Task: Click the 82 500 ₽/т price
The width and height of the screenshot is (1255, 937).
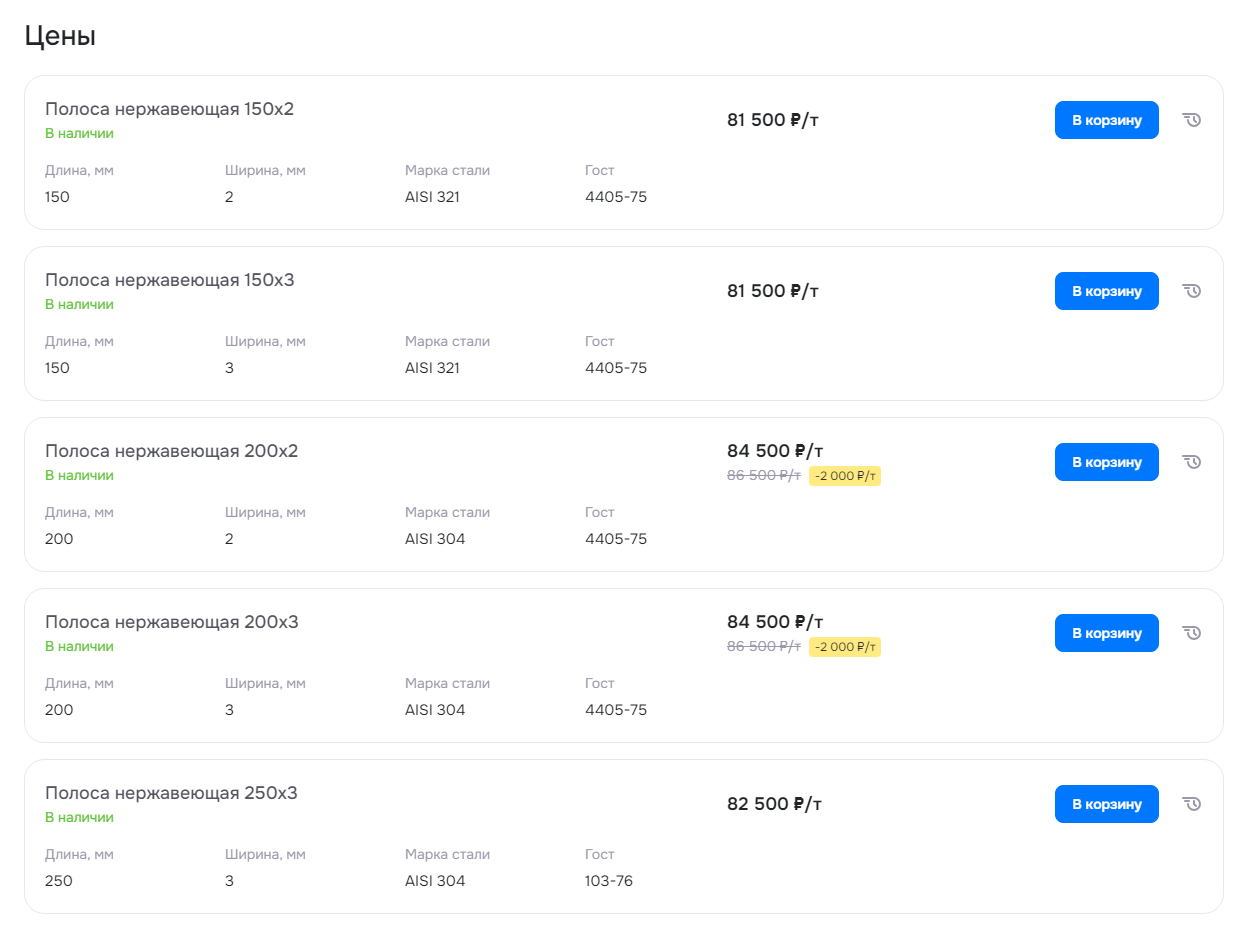Action: pos(774,804)
